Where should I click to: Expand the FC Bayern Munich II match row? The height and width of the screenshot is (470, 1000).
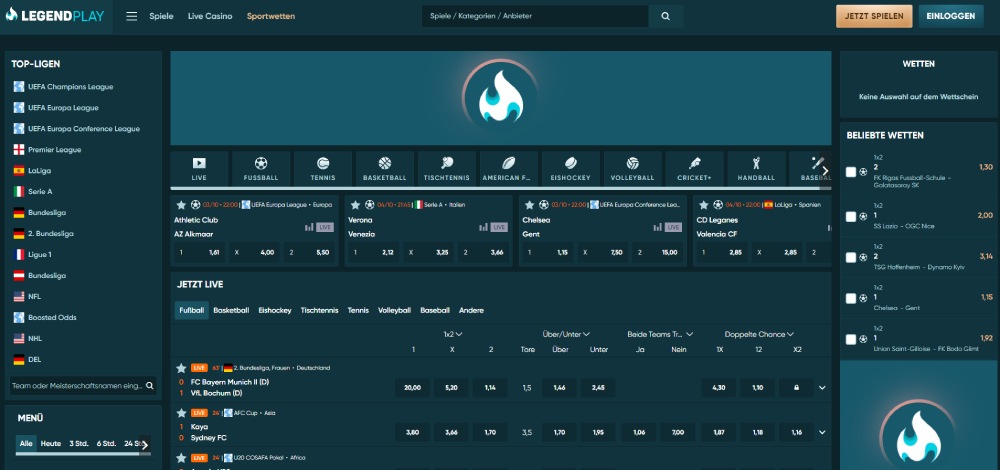coord(822,387)
